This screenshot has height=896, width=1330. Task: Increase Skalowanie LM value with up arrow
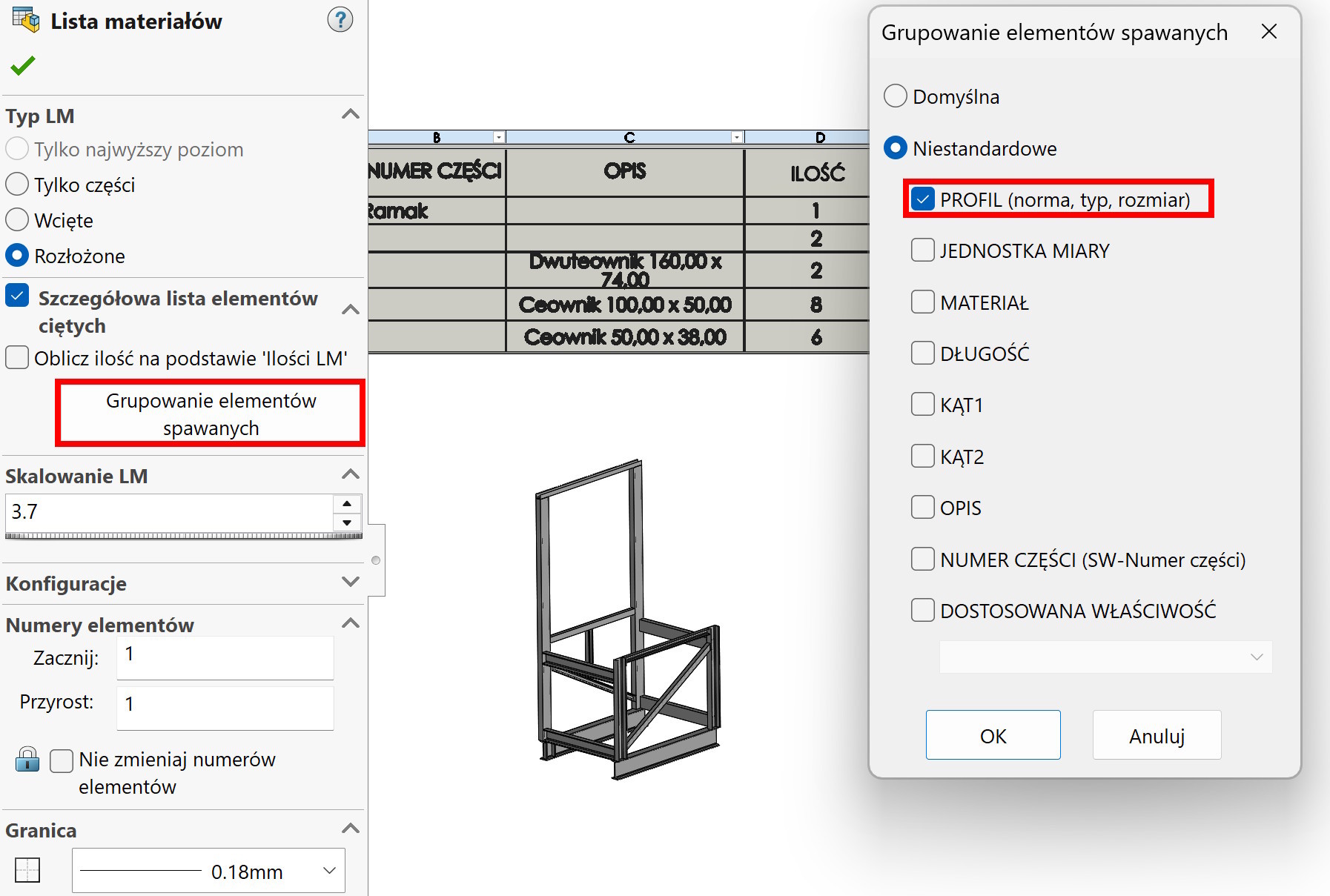[347, 504]
